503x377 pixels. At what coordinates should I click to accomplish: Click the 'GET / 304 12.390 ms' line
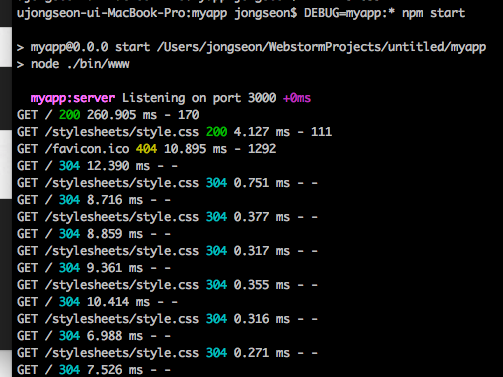97,166
